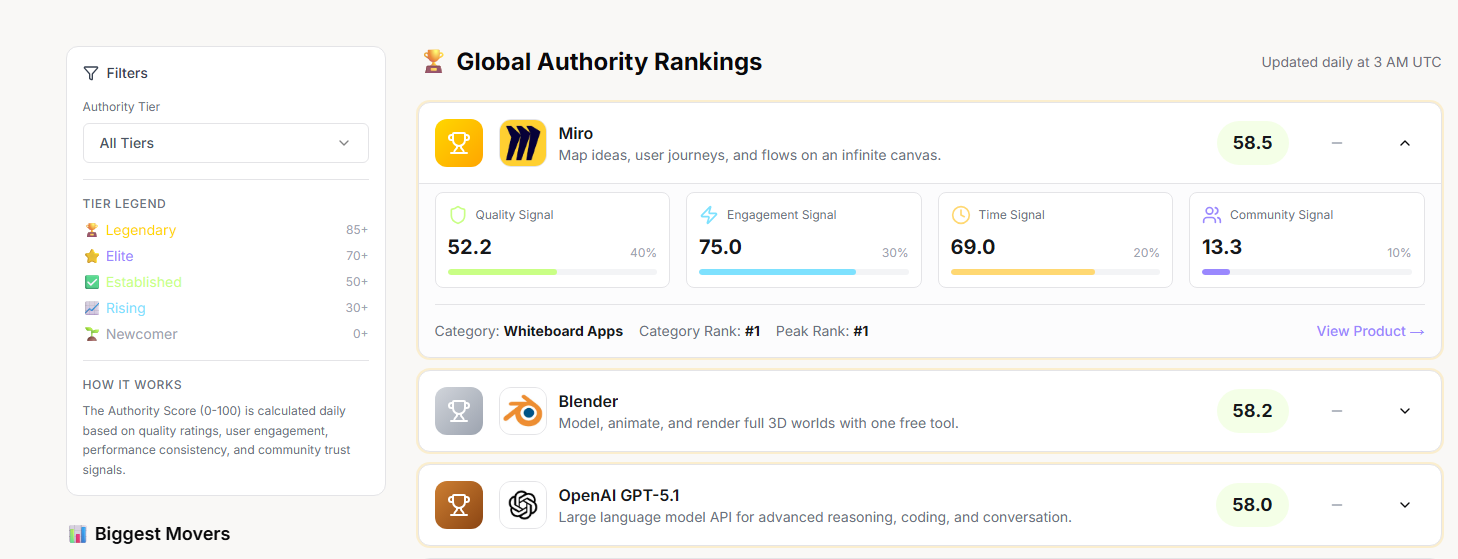Follow the View Product link

click(1369, 331)
